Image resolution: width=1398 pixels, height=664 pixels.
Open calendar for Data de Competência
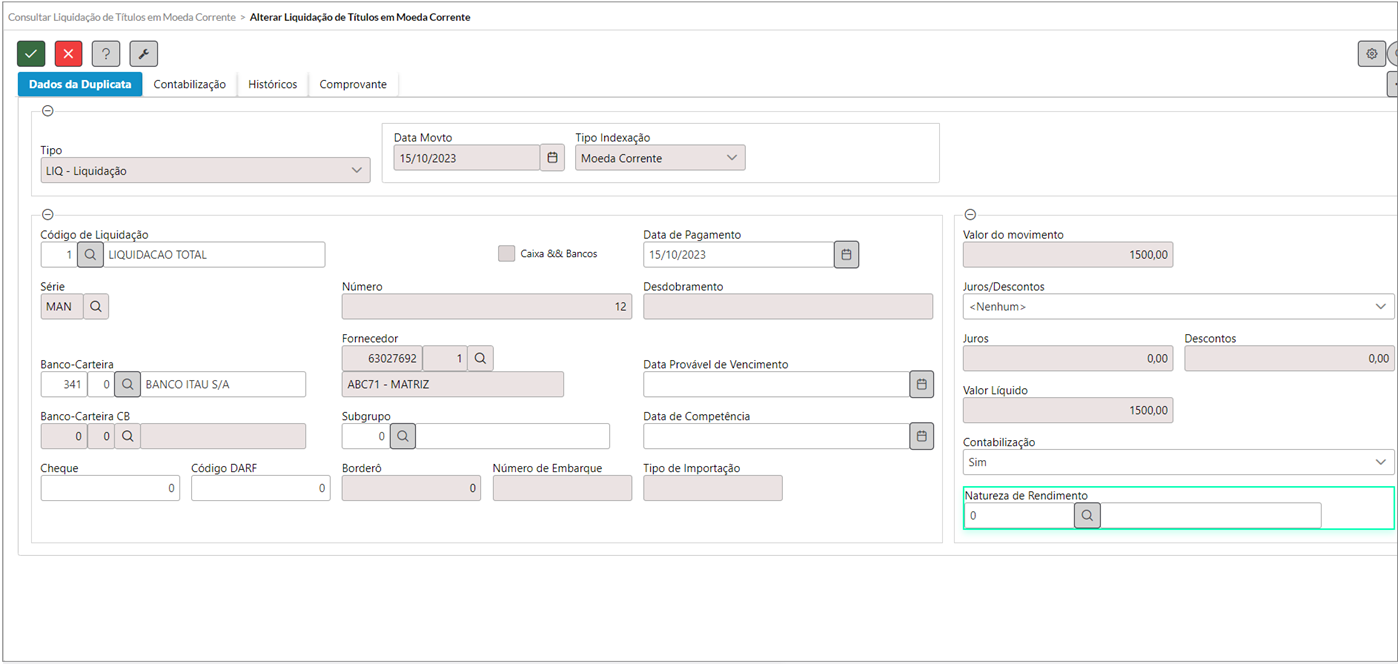click(x=921, y=436)
